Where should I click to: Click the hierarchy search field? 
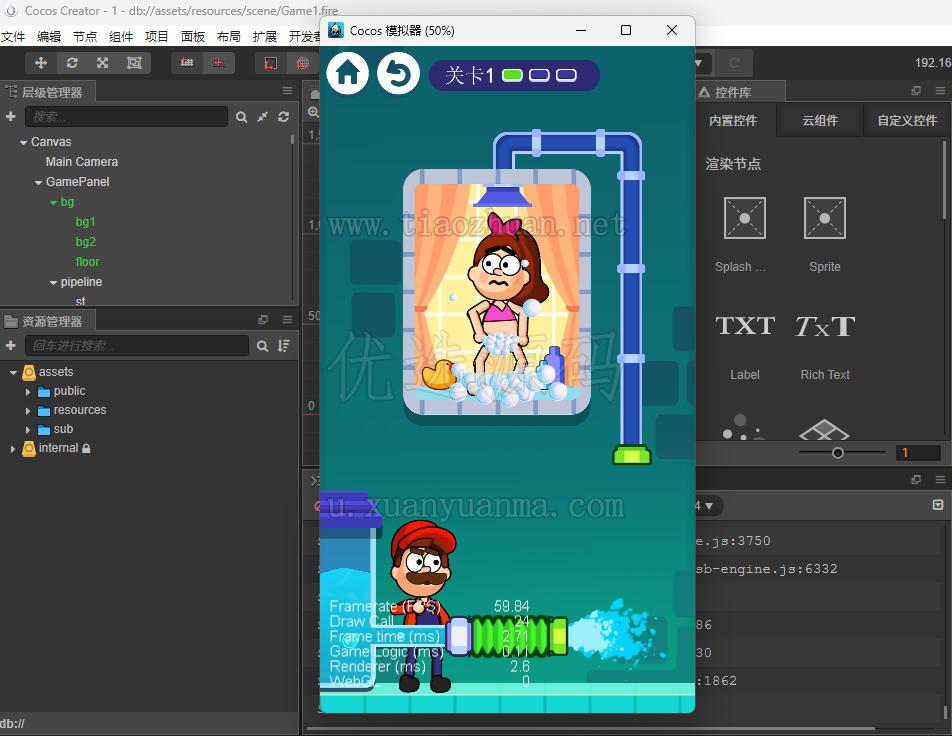pyautogui.click(x=126, y=117)
